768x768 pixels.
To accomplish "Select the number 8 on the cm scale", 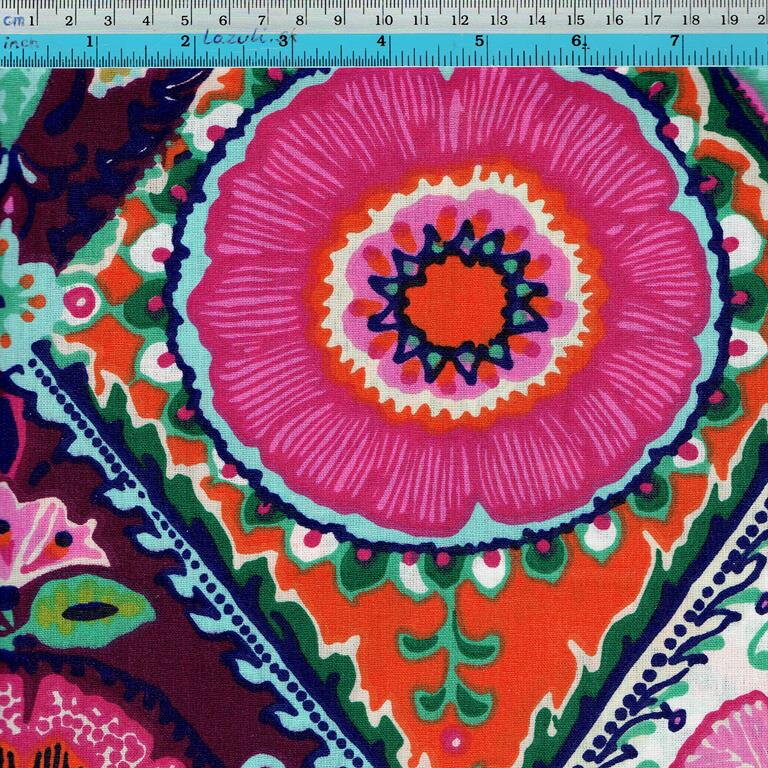I will [299, 21].
